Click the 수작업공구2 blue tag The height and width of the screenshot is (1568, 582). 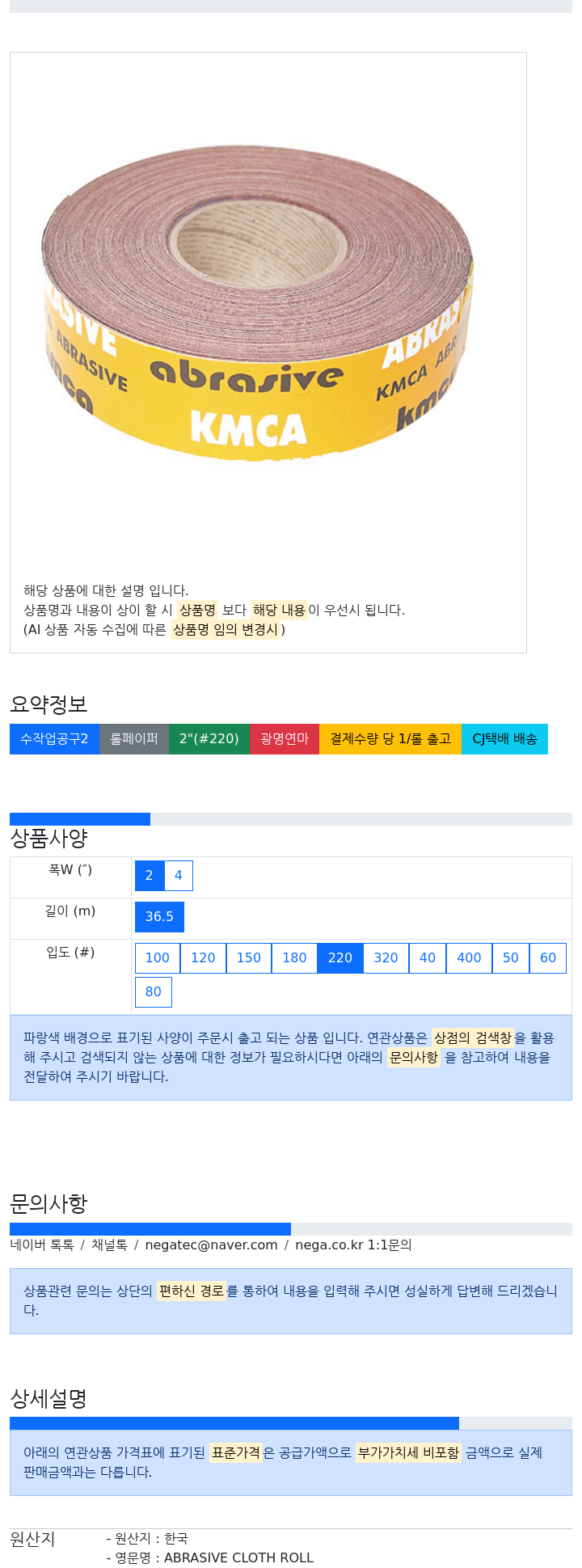(x=54, y=739)
